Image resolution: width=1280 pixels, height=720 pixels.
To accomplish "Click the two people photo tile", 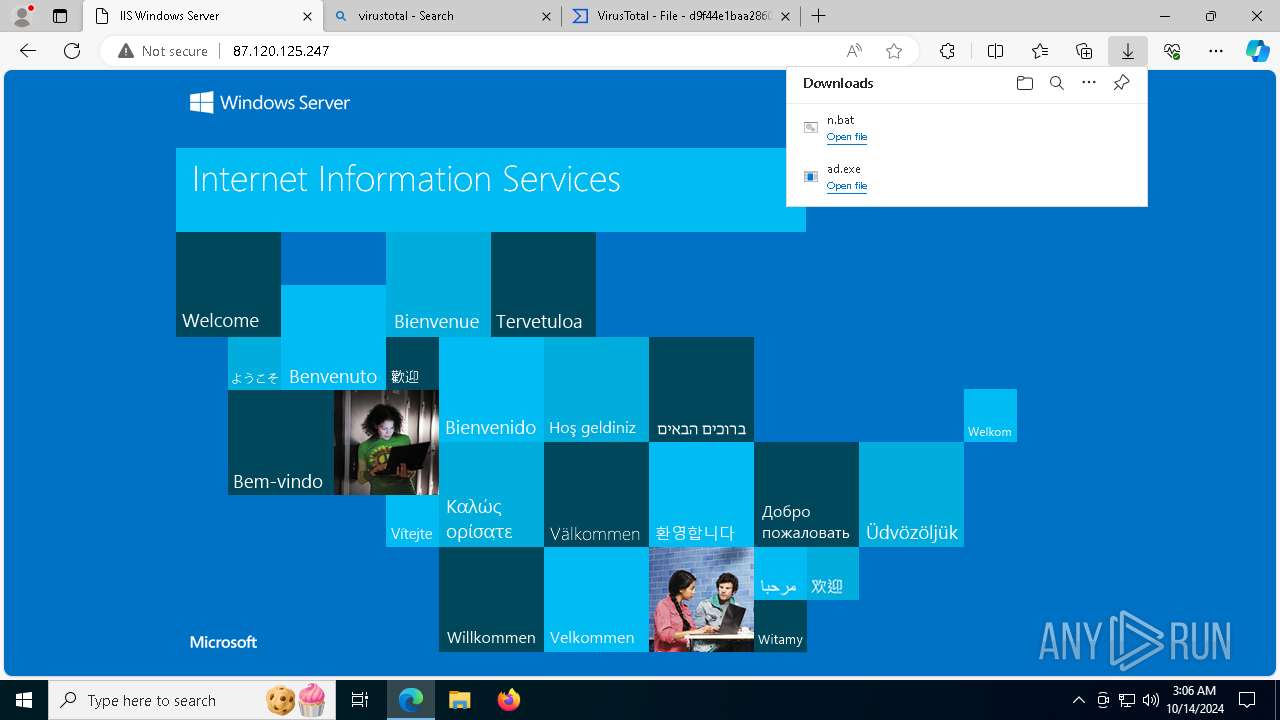I will [x=701, y=599].
